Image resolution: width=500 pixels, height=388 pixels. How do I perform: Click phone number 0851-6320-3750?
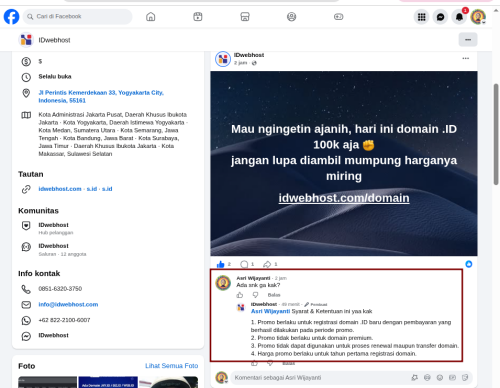coord(60,289)
